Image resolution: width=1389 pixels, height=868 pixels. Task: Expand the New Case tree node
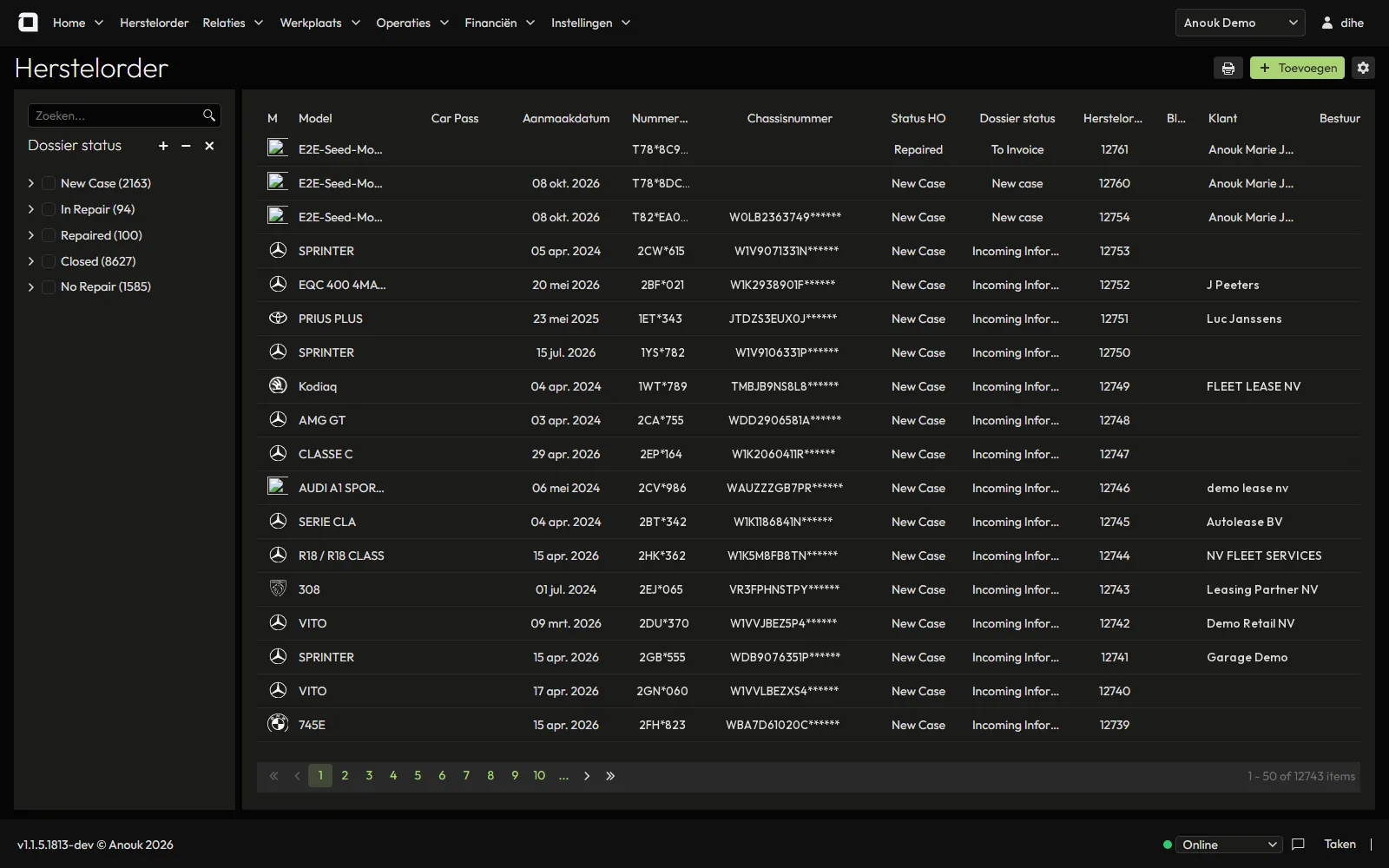coord(31,183)
